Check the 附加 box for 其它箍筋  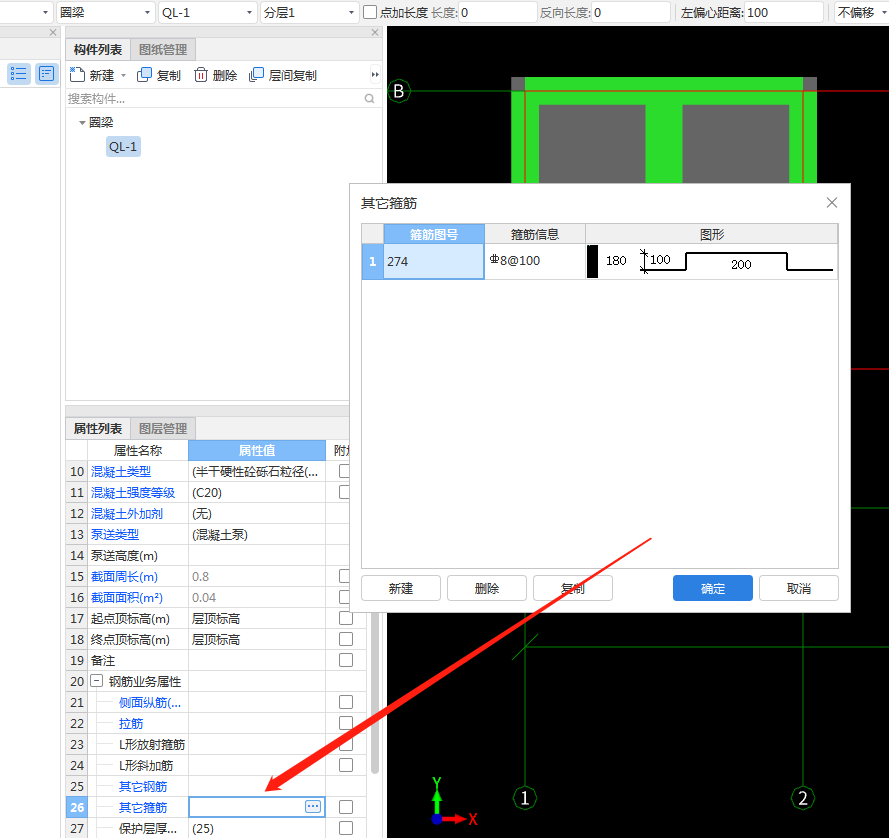pyautogui.click(x=345, y=807)
